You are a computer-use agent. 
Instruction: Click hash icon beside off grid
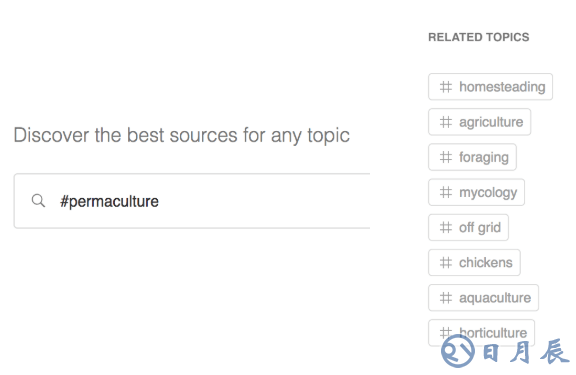click(x=446, y=227)
